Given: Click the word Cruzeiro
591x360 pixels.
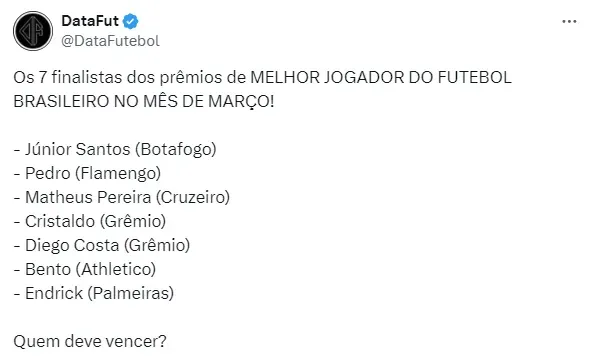Looking at the screenshot, I should tap(193, 197).
